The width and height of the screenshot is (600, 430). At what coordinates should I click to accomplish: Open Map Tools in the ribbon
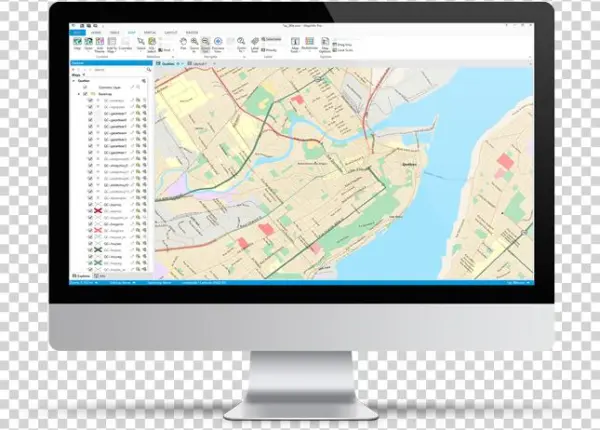[295, 44]
